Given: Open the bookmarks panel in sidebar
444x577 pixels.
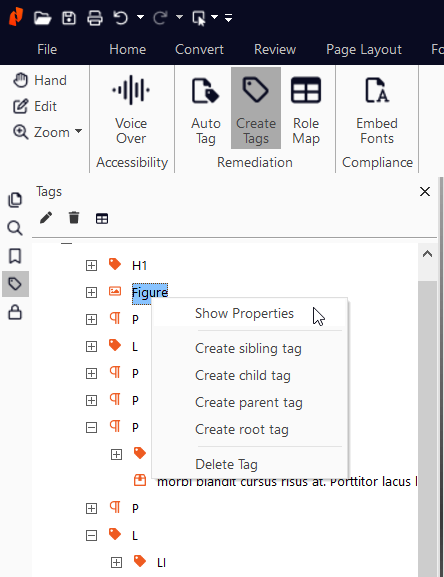Looking at the screenshot, I should [15, 256].
